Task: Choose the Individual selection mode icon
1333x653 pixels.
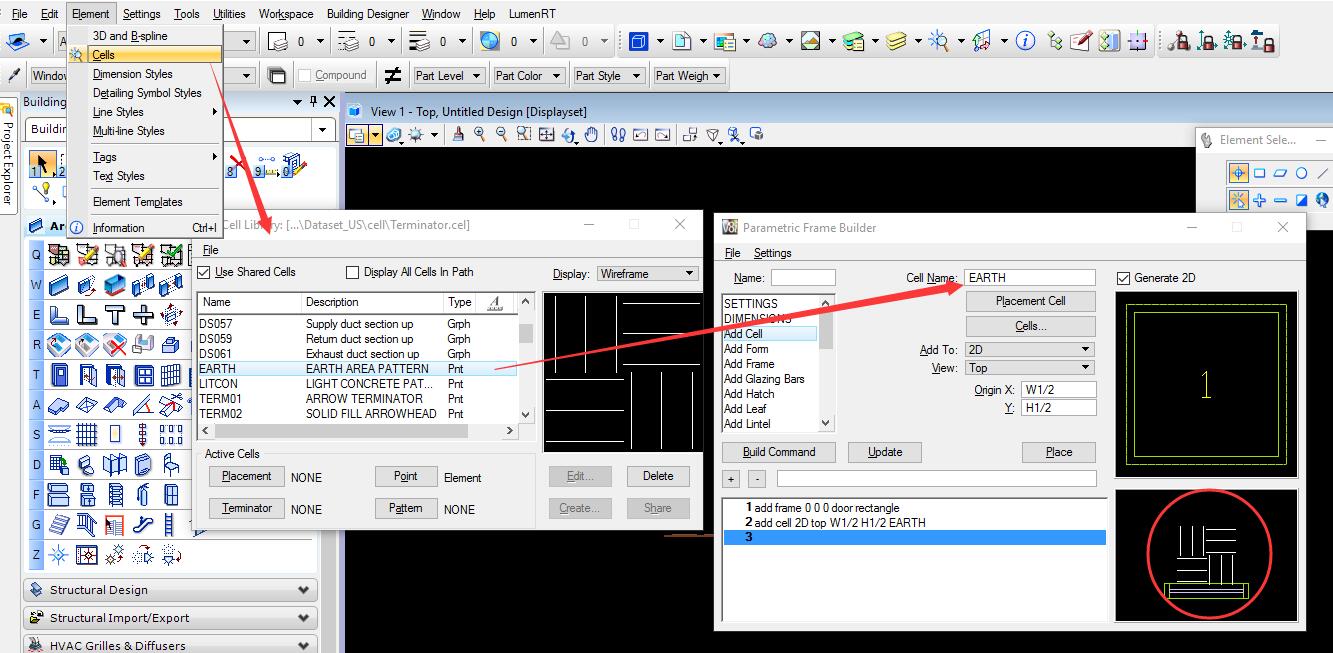Action: click(x=1238, y=173)
